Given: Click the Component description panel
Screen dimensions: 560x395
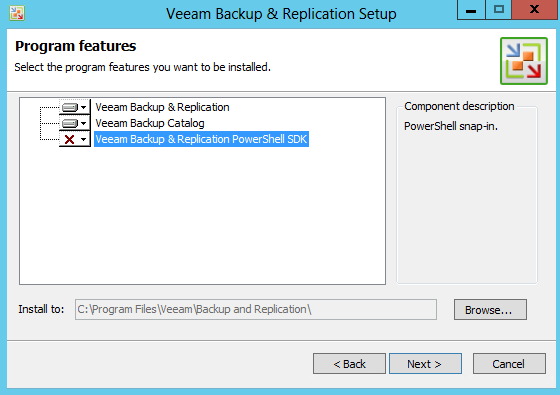Looking at the screenshot, I should click(x=466, y=193).
